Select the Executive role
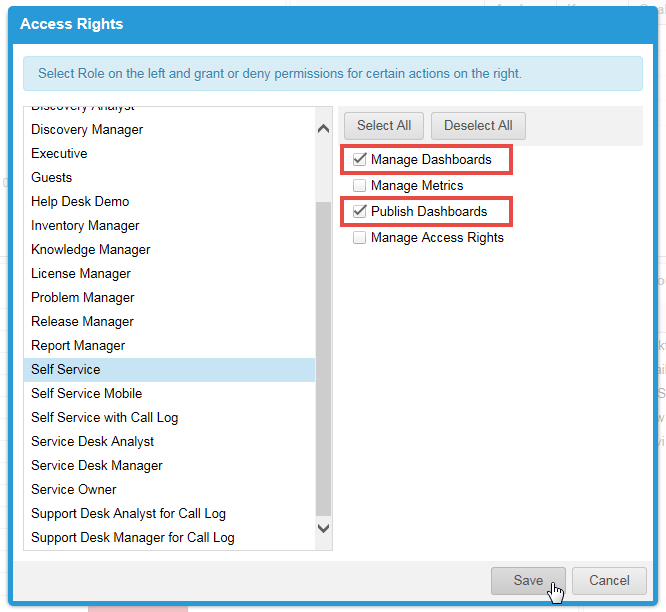The height and width of the screenshot is (612, 666). tap(59, 154)
